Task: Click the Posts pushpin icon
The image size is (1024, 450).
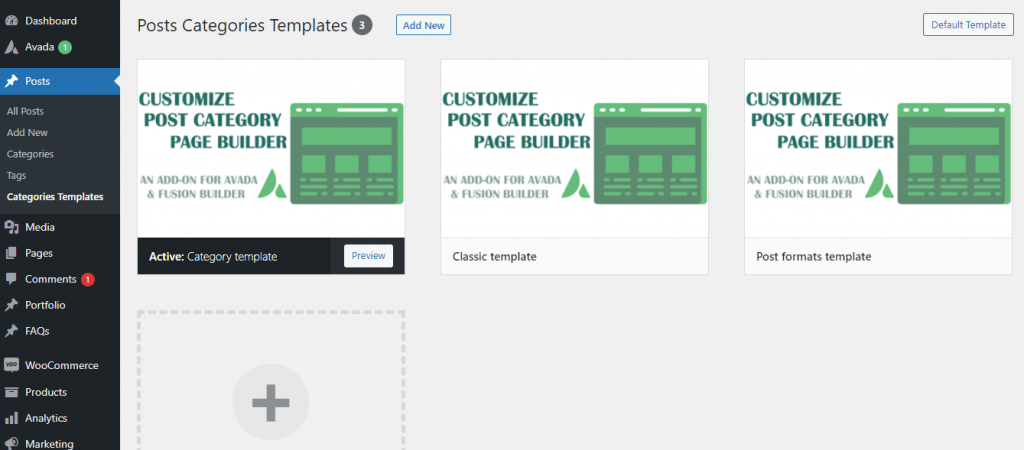Action: coord(11,82)
